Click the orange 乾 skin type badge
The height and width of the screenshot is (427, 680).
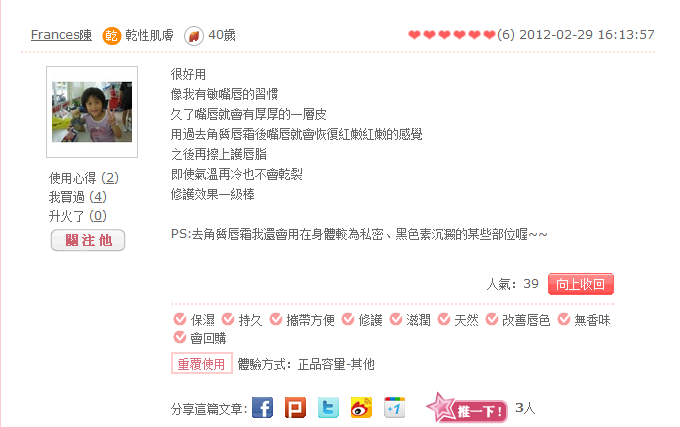point(111,36)
